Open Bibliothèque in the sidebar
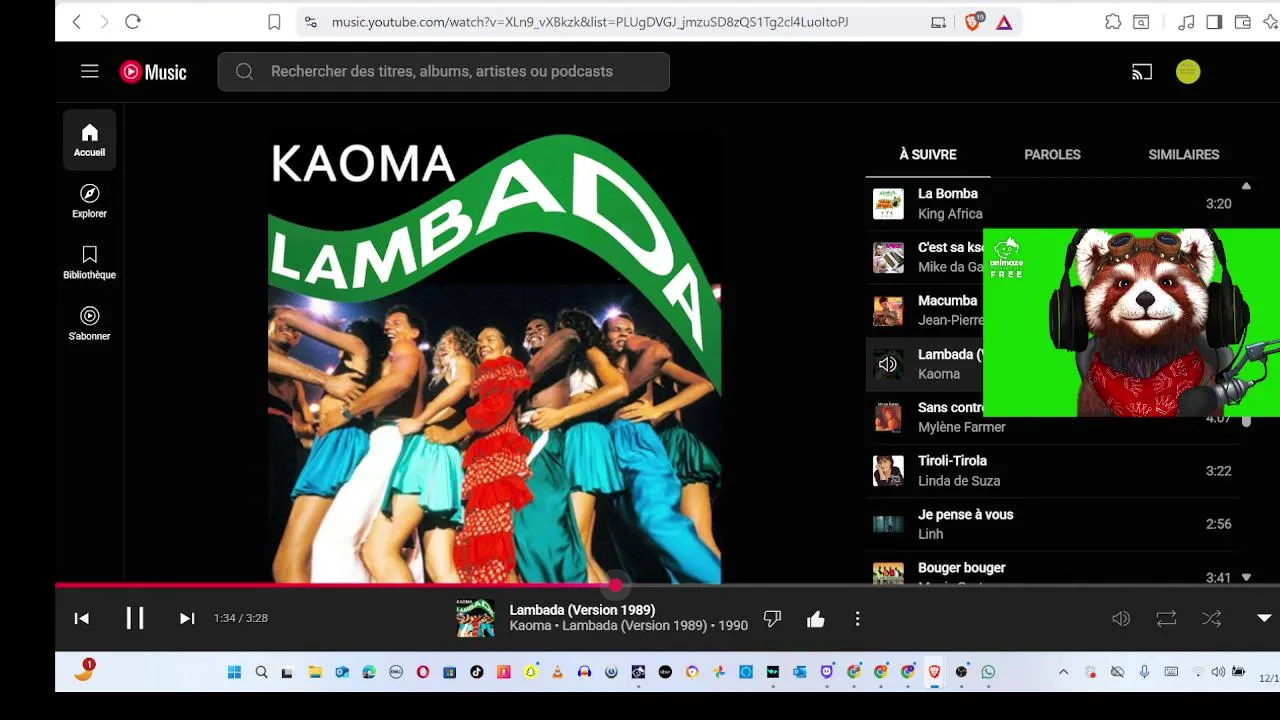Screen dimensions: 1280x720 point(89,262)
